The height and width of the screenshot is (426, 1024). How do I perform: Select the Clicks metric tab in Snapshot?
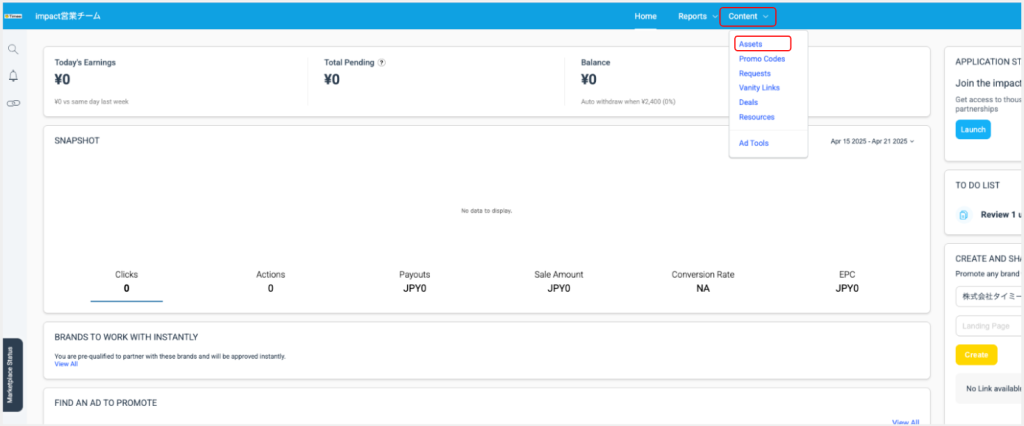pos(126,281)
